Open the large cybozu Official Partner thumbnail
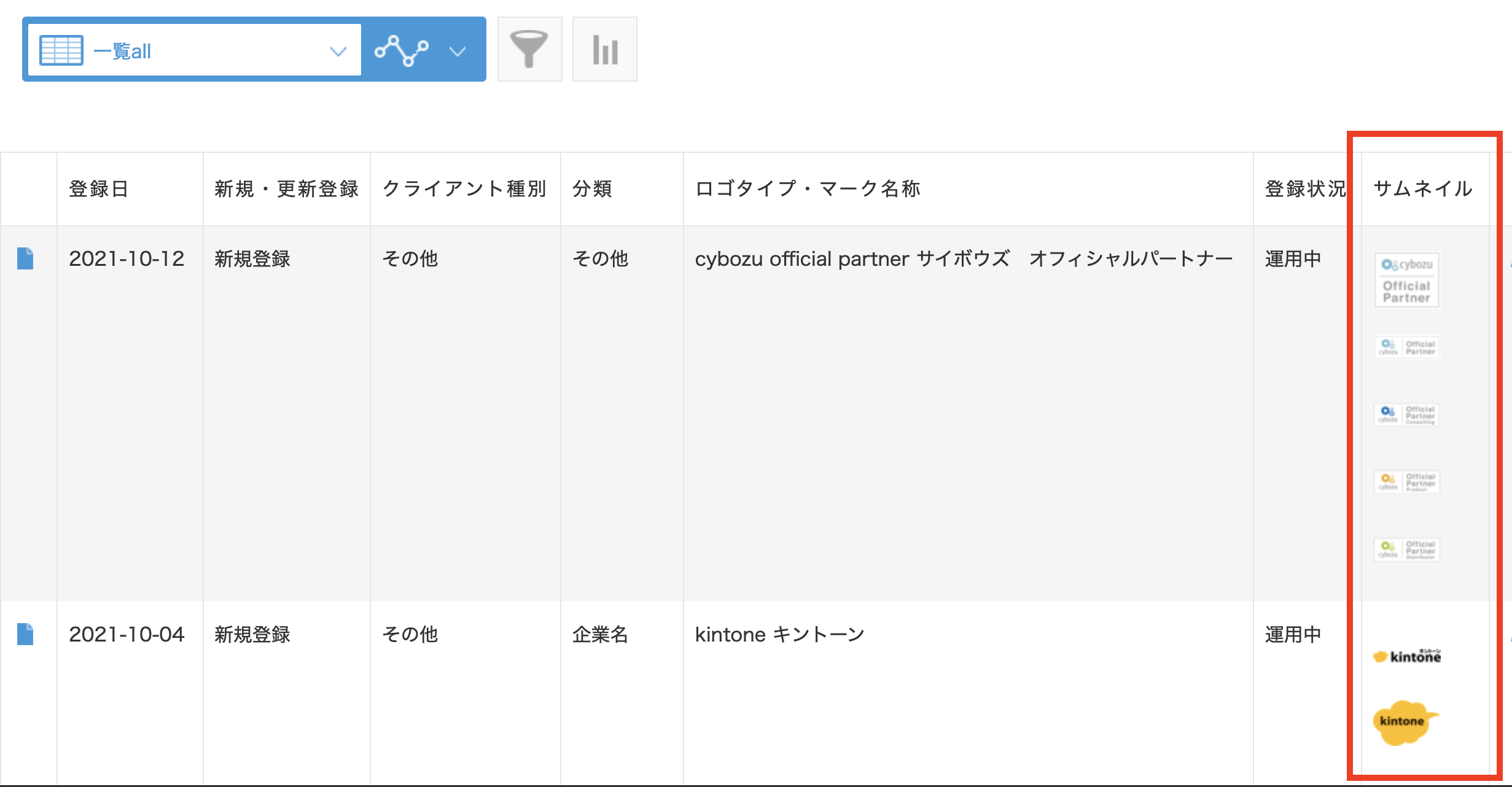Viewport: 1512px width, 787px height. [1406, 280]
